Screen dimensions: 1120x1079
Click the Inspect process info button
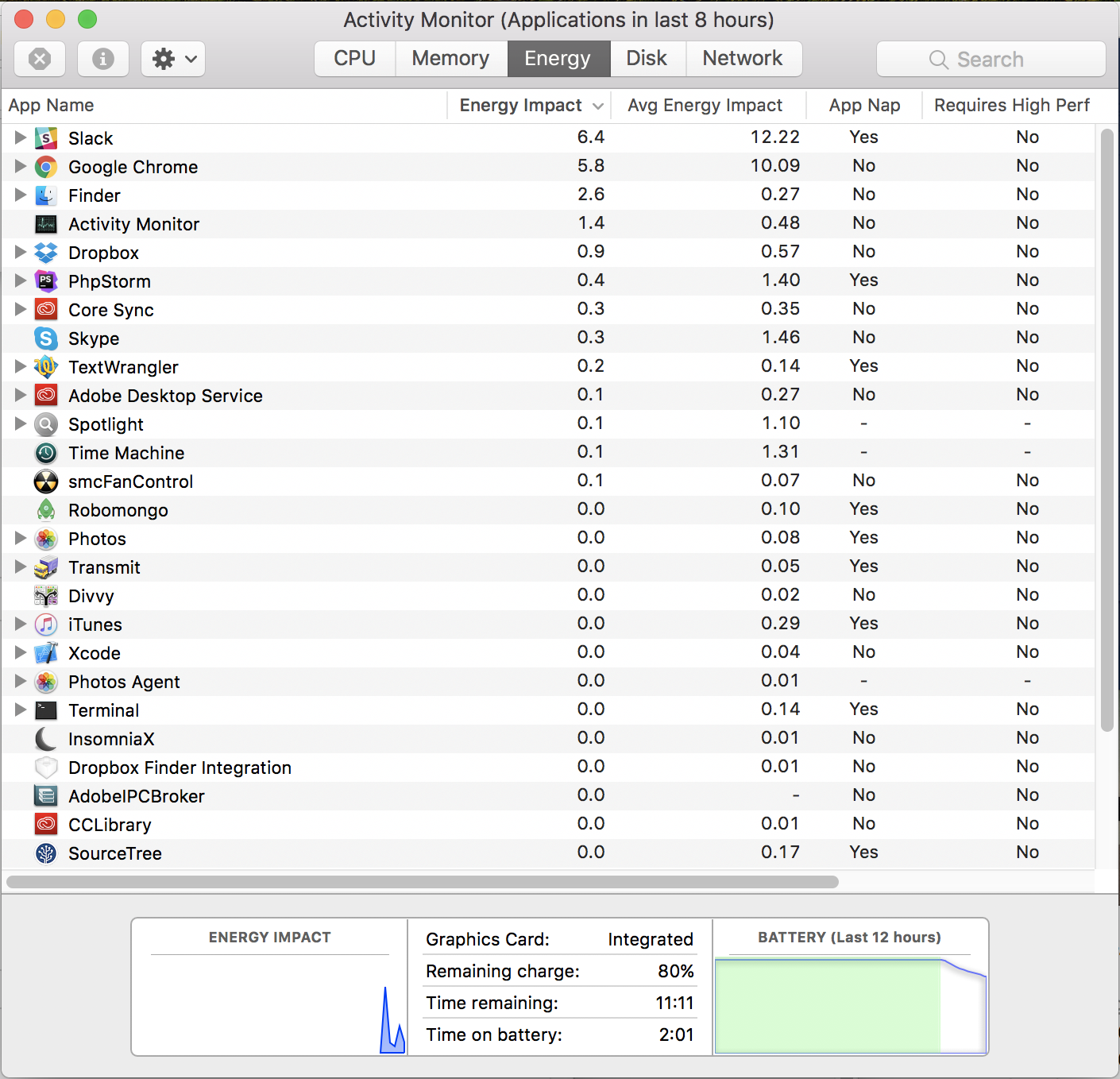pos(103,59)
